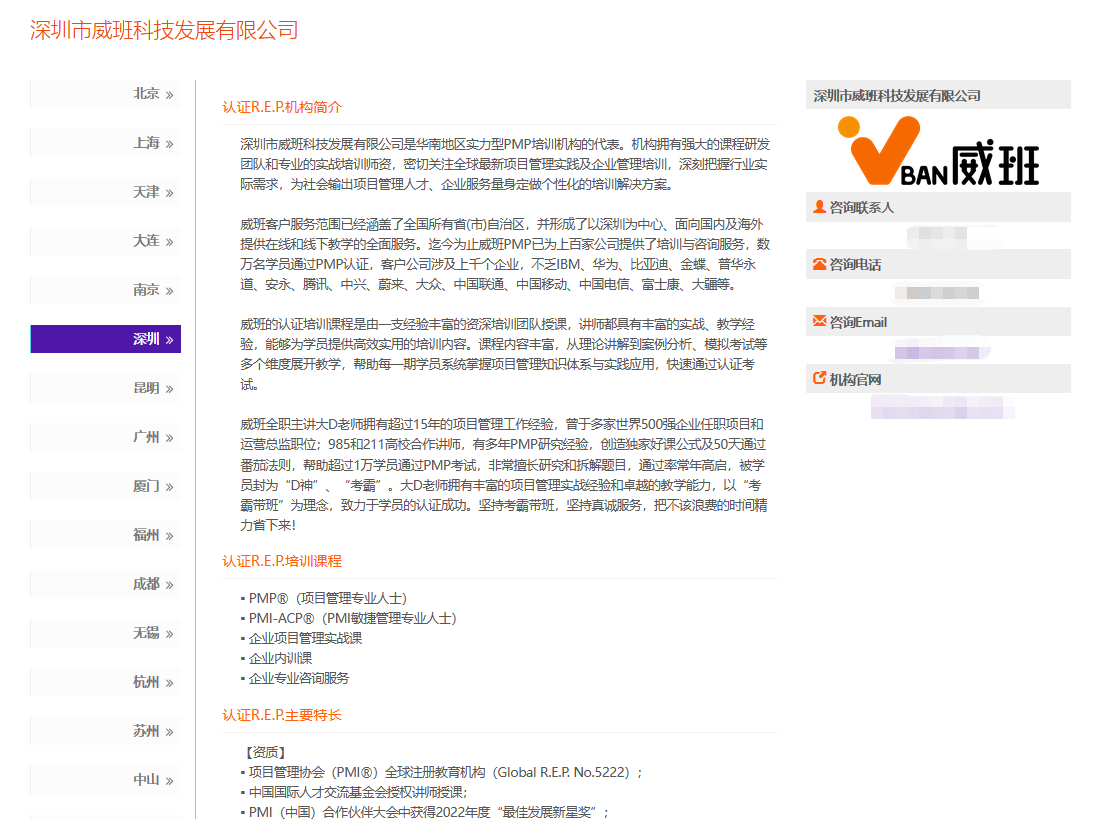Click the double chevron beside 厦门
Viewport: 1105px width, 819px height.
[169, 487]
